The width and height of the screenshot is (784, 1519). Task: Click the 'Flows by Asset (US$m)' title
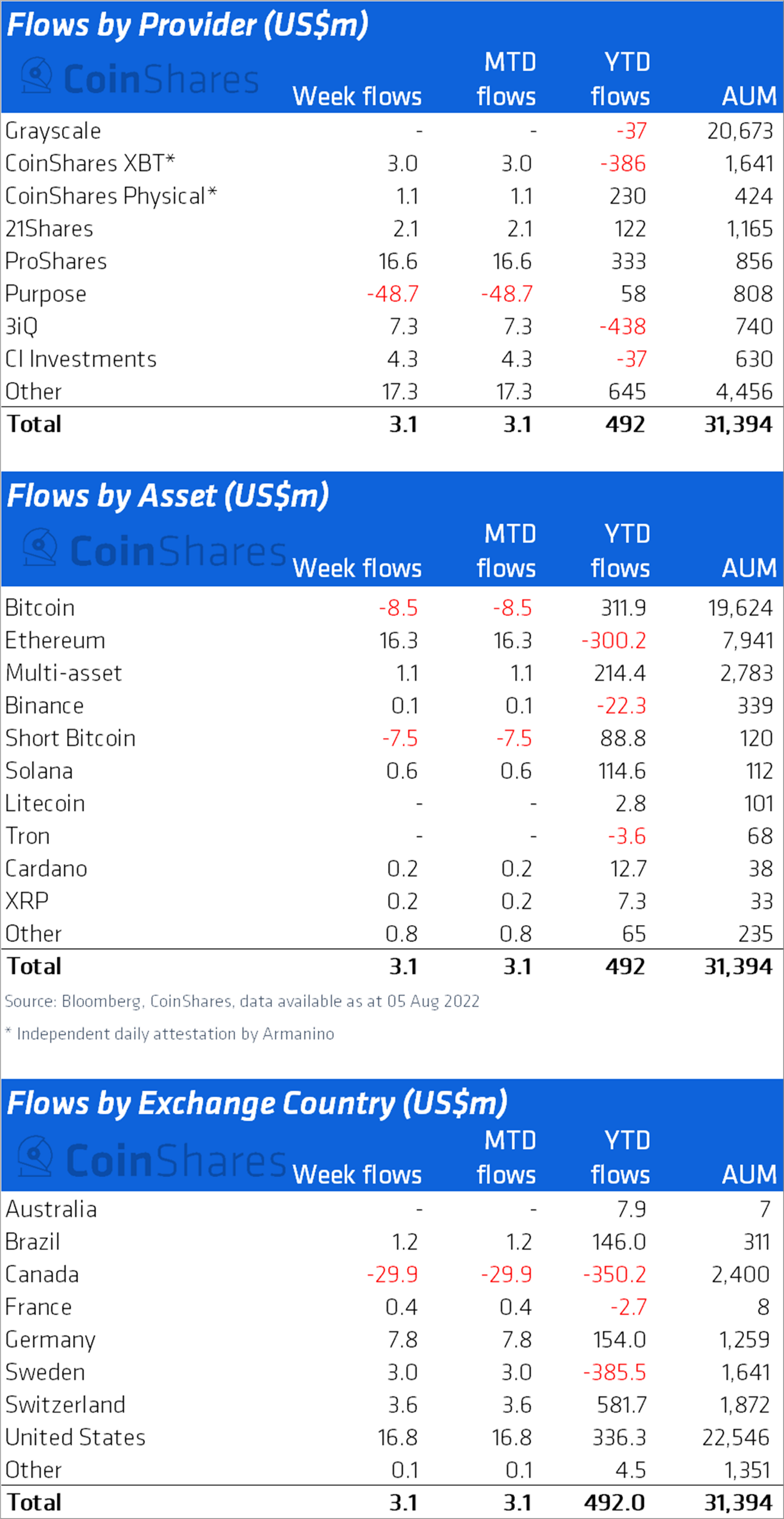168,496
